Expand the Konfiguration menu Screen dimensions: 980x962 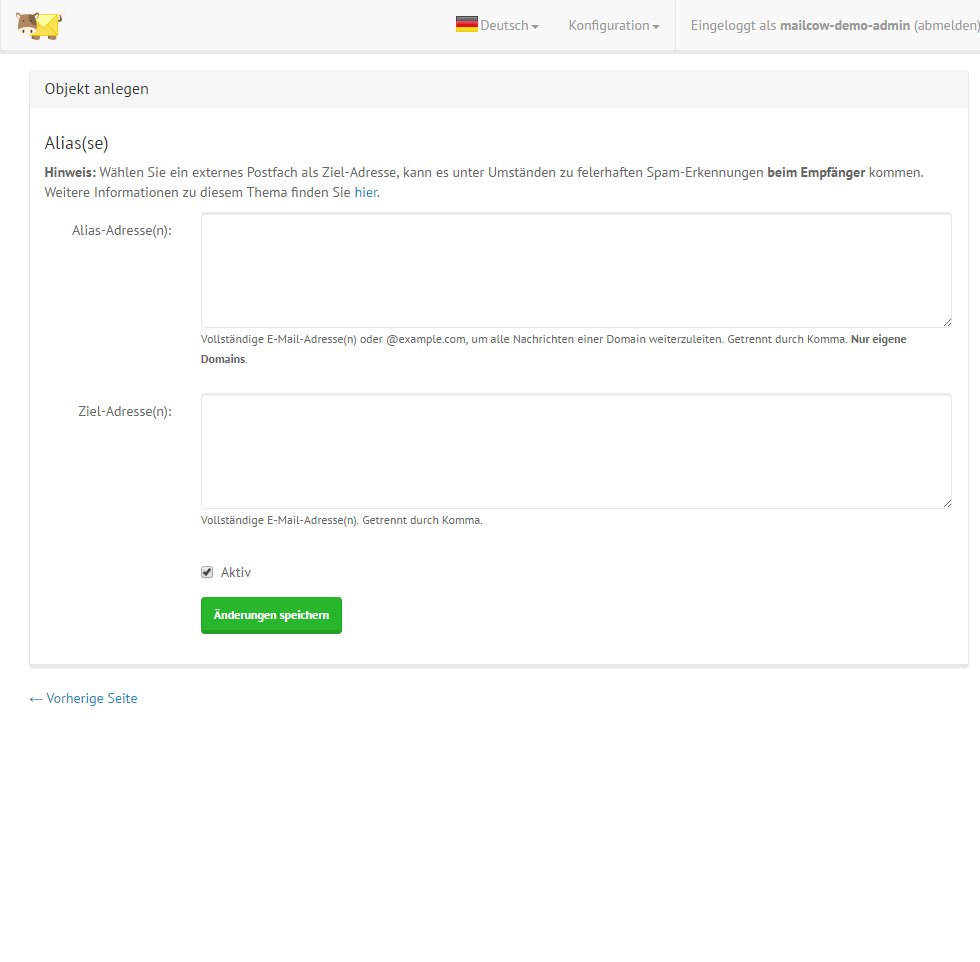point(609,26)
